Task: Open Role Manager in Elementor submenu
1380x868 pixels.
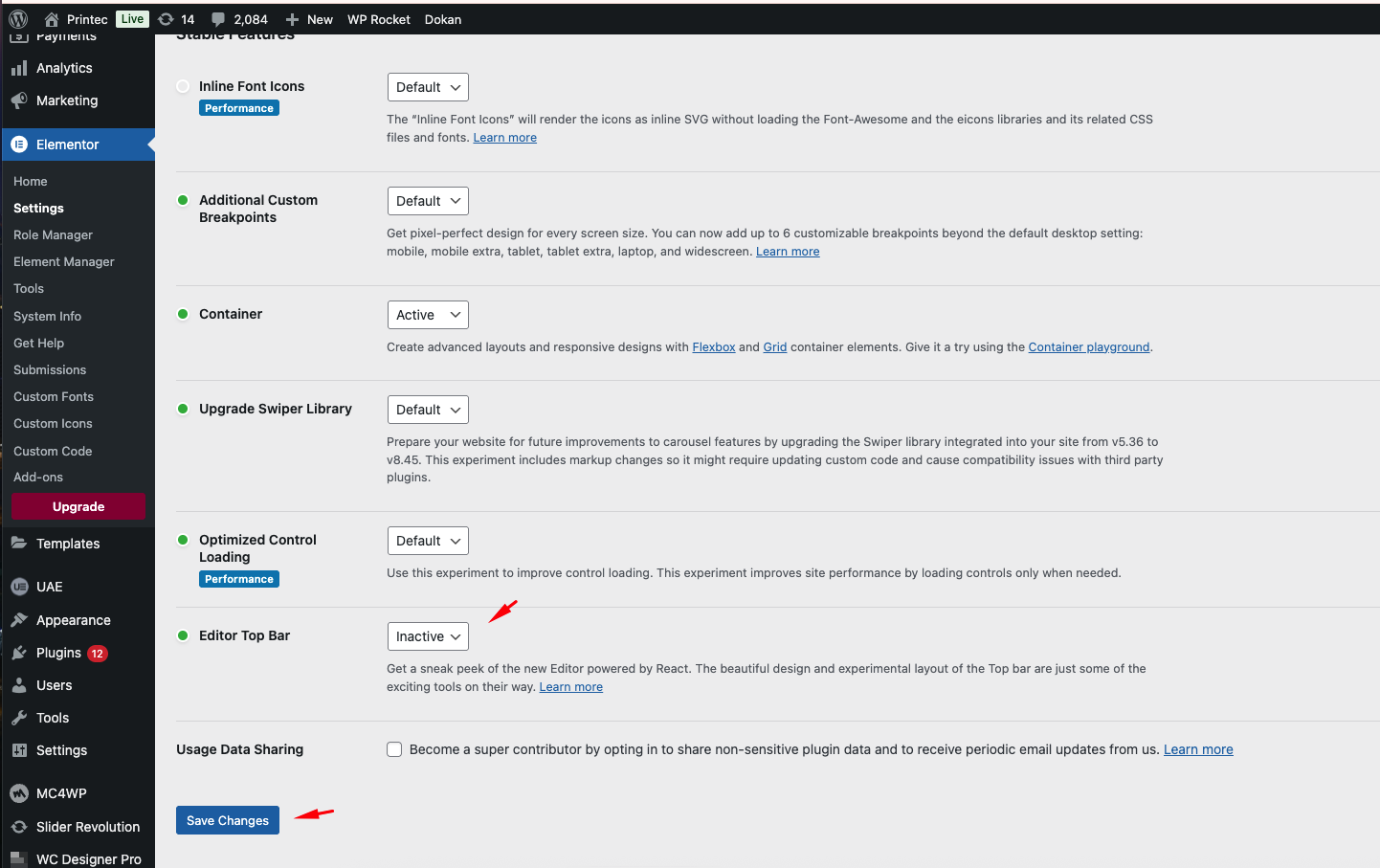Action: pos(53,234)
